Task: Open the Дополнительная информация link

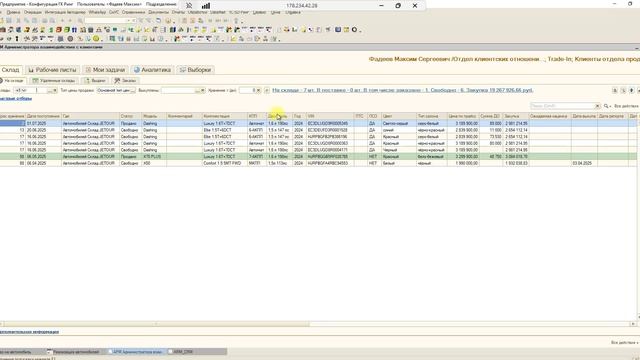Action: pyautogui.click(x=29, y=332)
